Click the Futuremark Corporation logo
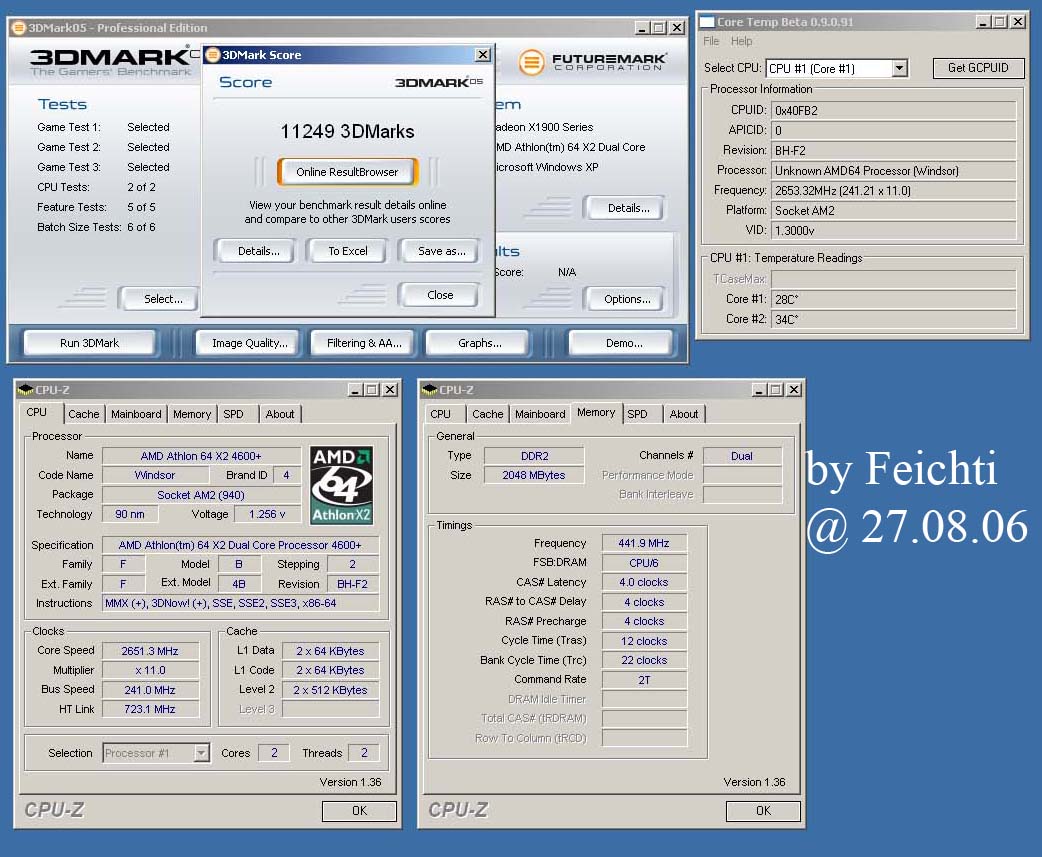1042x857 pixels. pos(591,62)
